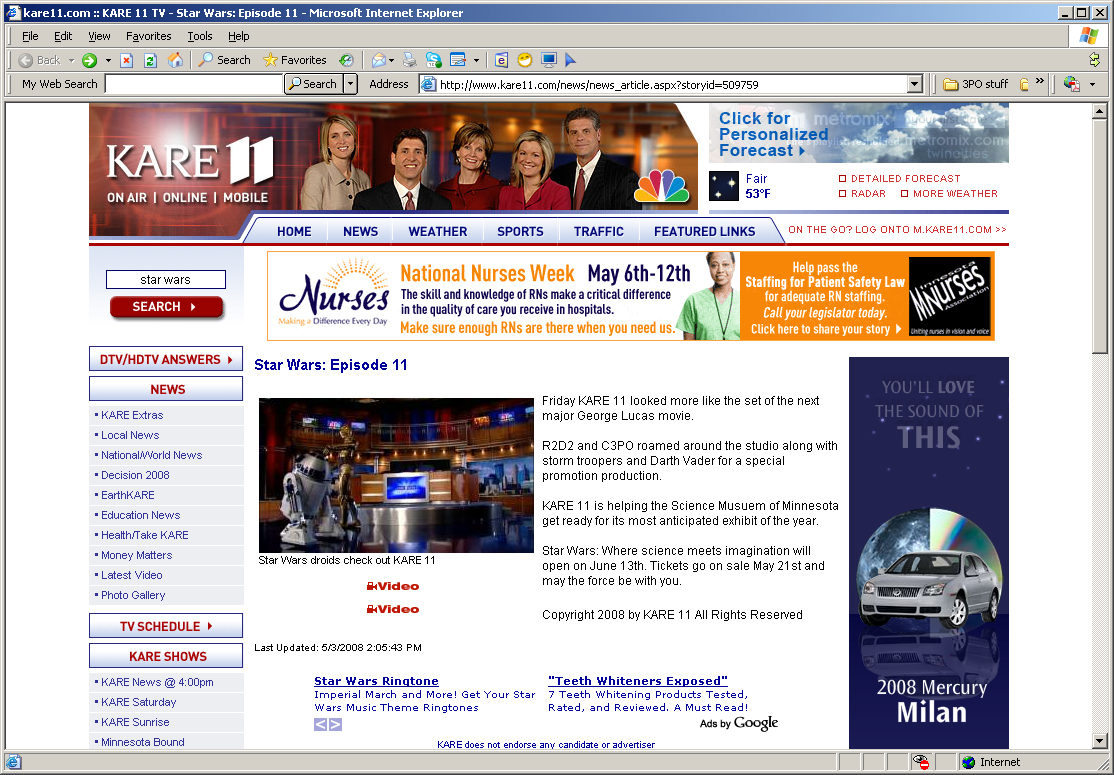Click the page's vertical scrollbar down arrow
This screenshot has width=1114, height=775.
pos(1100,742)
